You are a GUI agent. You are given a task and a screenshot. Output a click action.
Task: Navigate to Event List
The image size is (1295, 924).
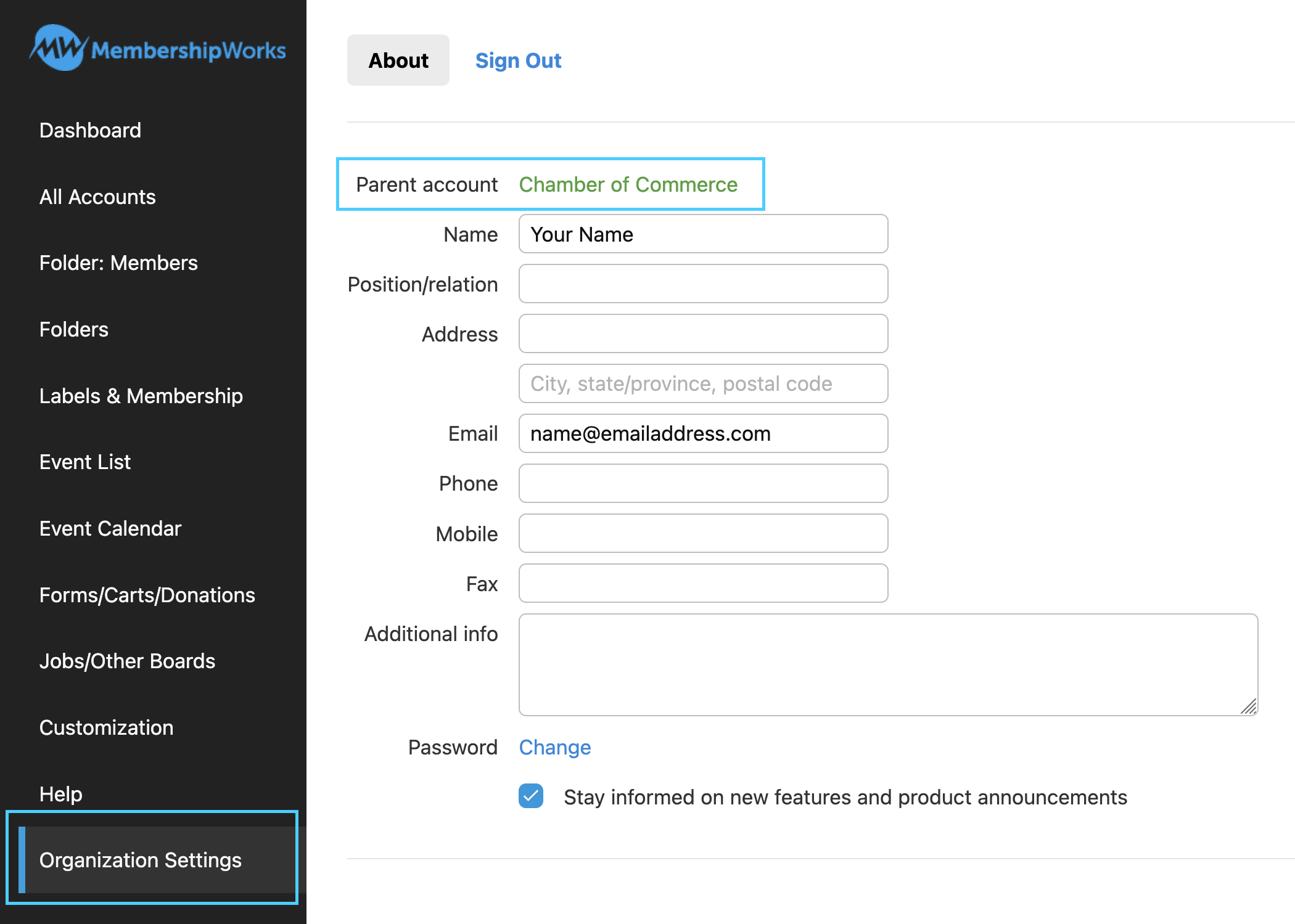85,462
